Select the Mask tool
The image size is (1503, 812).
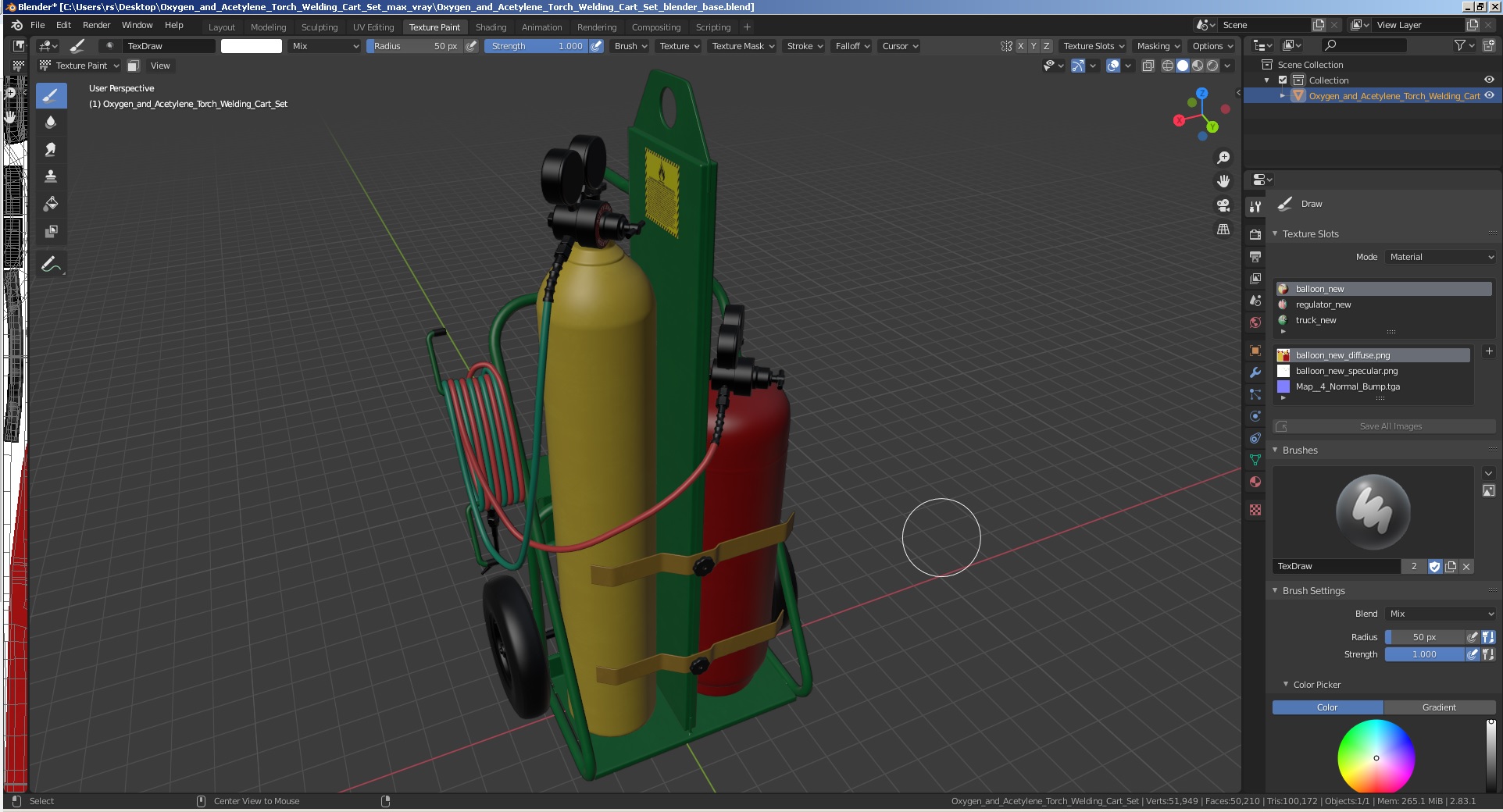click(x=51, y=232)
